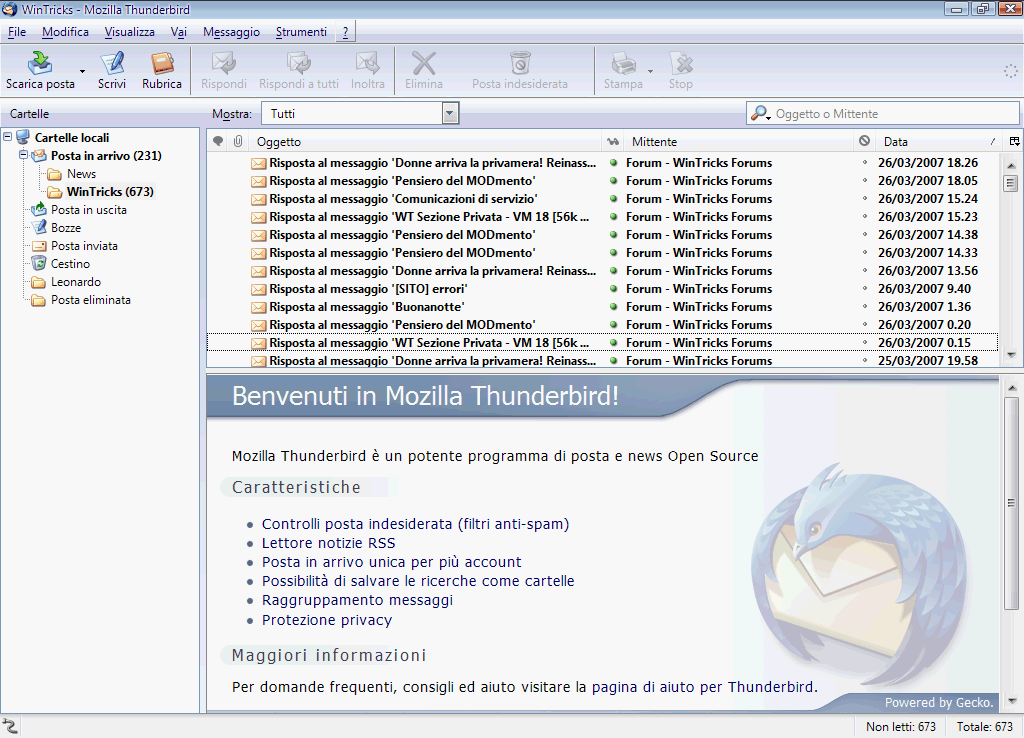Select the Cestino trash folder
1024x738 pixels.
point(71,264)
